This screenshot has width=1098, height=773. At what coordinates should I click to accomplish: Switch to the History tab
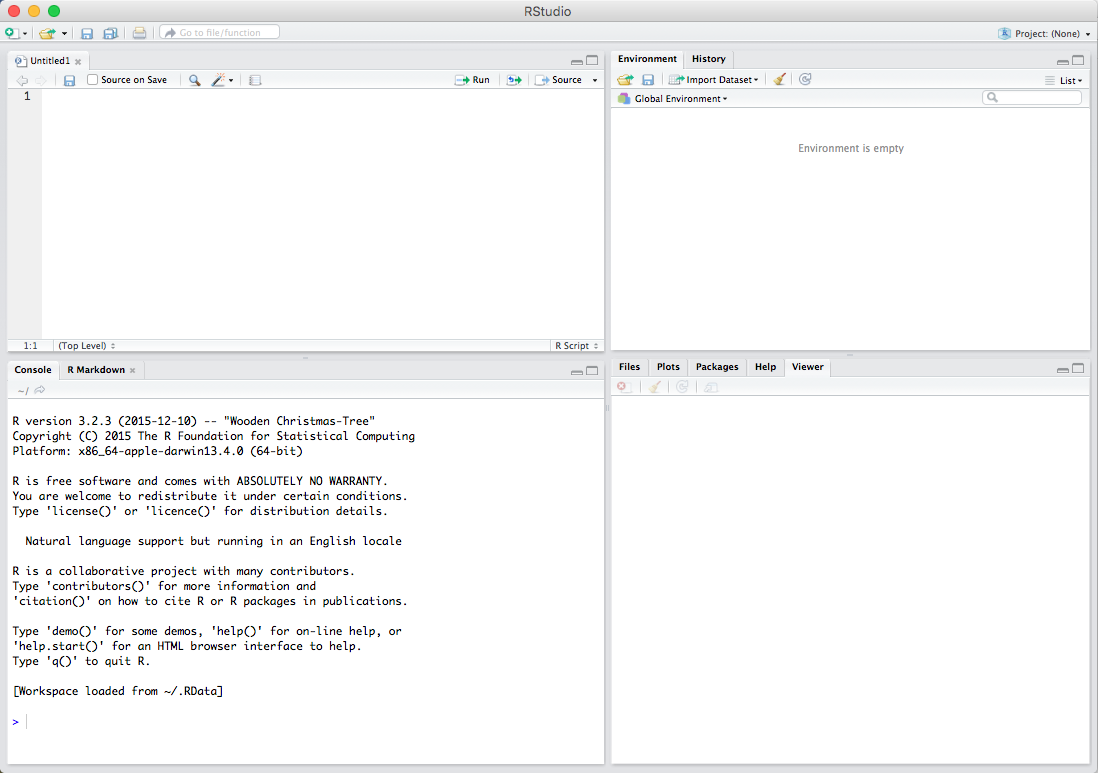pyautogui.click(x=708, y=59)
